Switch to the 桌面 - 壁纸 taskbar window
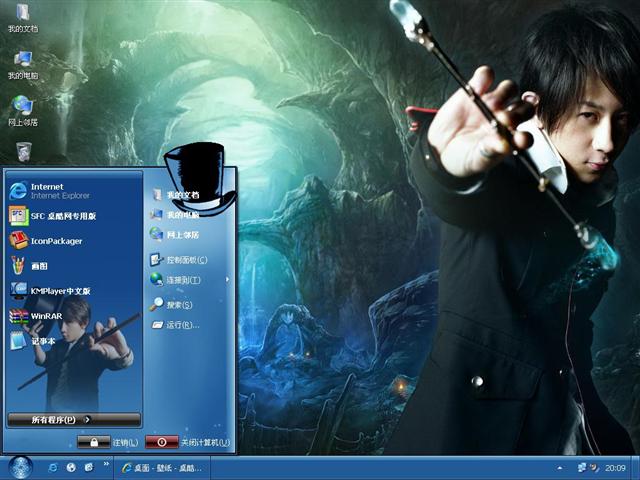Image resolution: width=640 pixels, height=480 pixels. (162, 467)
